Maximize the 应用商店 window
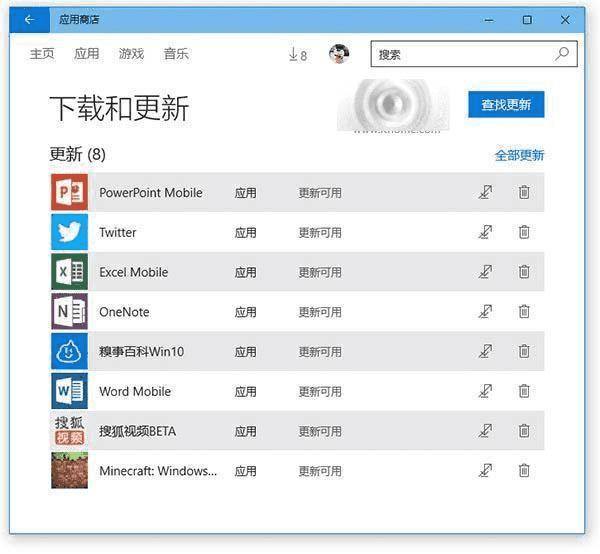 click(527, 20)
